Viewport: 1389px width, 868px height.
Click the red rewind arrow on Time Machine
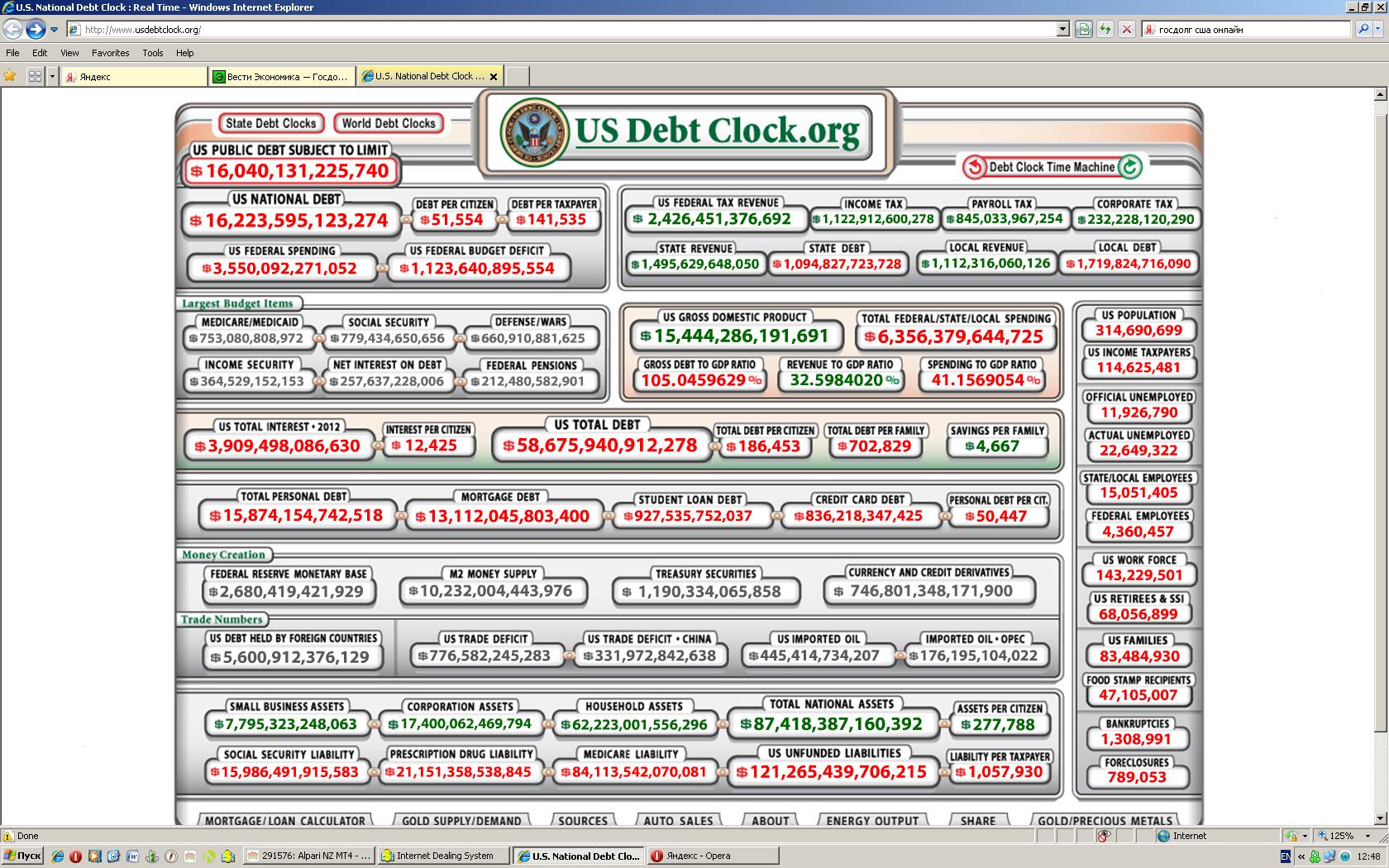click(975, 167)
